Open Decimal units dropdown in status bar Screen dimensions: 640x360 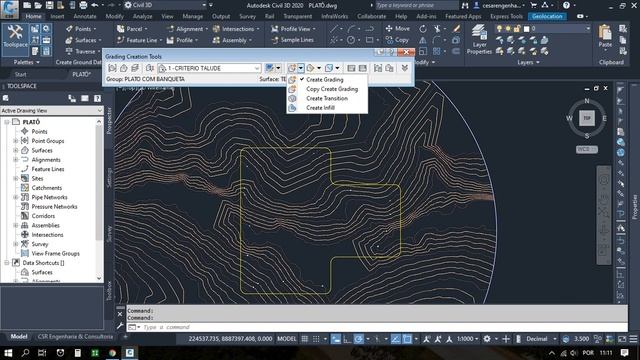click(541, 339)
